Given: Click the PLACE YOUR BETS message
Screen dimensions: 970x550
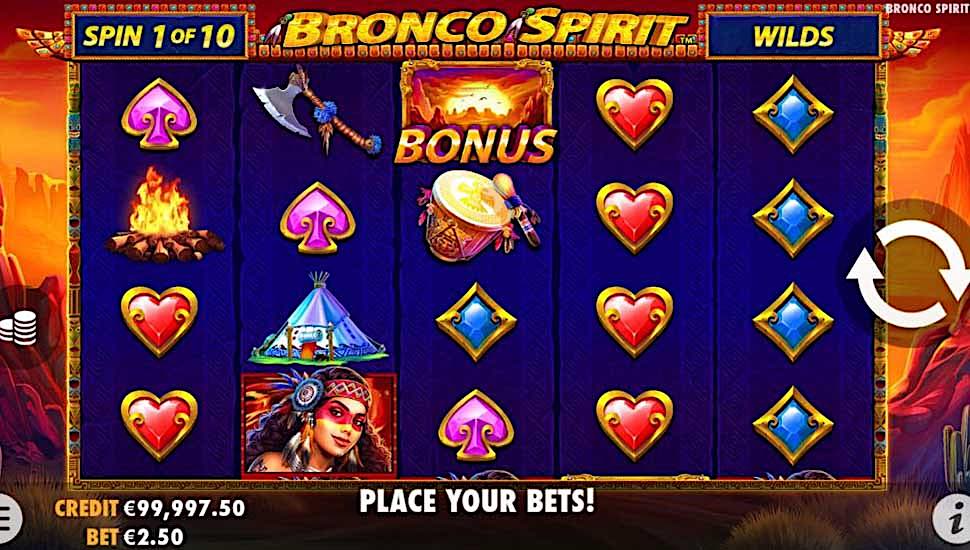Looking at the screenshot, I should point(477,501).
